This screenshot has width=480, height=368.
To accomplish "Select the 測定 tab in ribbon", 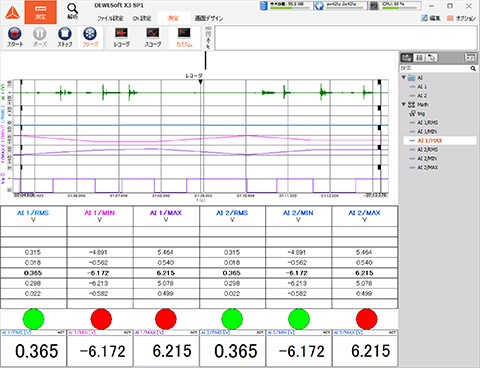I will click(x=173, y=18).
